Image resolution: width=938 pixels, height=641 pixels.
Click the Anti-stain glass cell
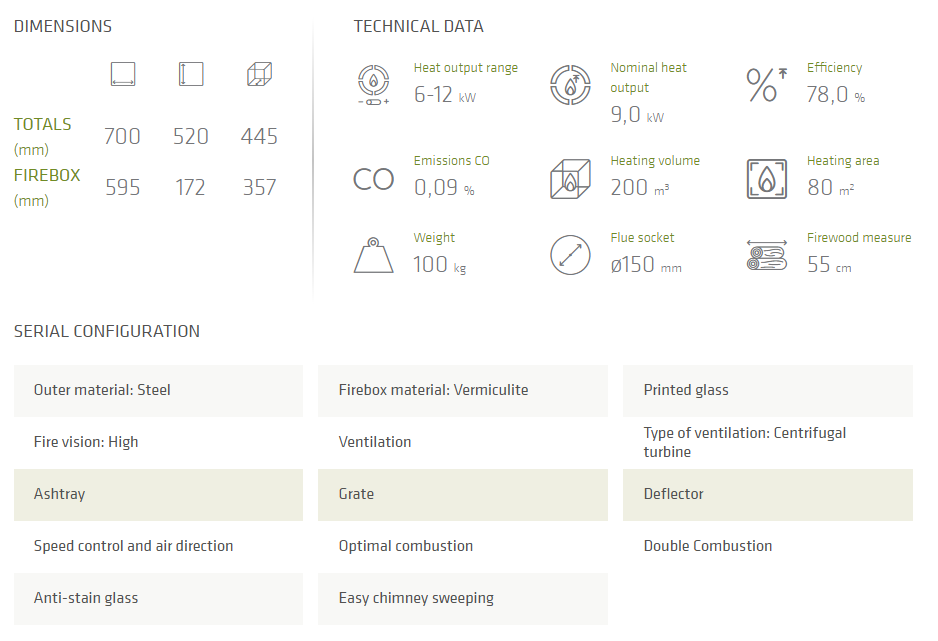(158, 598)
